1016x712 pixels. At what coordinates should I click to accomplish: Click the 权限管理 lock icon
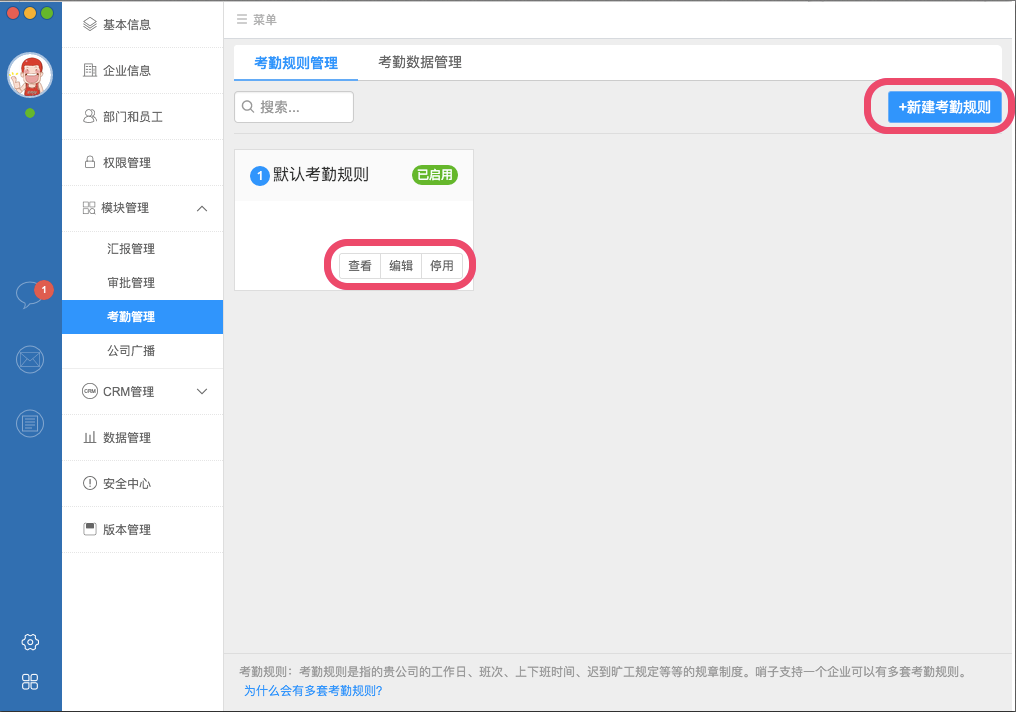pyautogui.click(x=91, y=162)
